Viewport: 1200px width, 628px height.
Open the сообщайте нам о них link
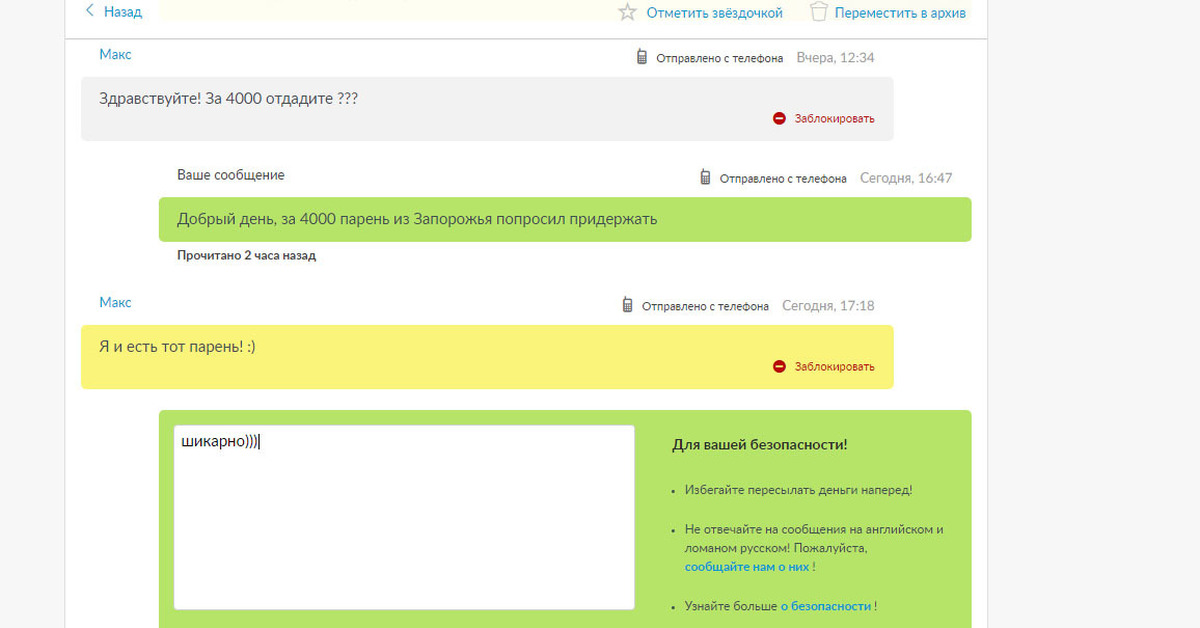tap(746, 567)
